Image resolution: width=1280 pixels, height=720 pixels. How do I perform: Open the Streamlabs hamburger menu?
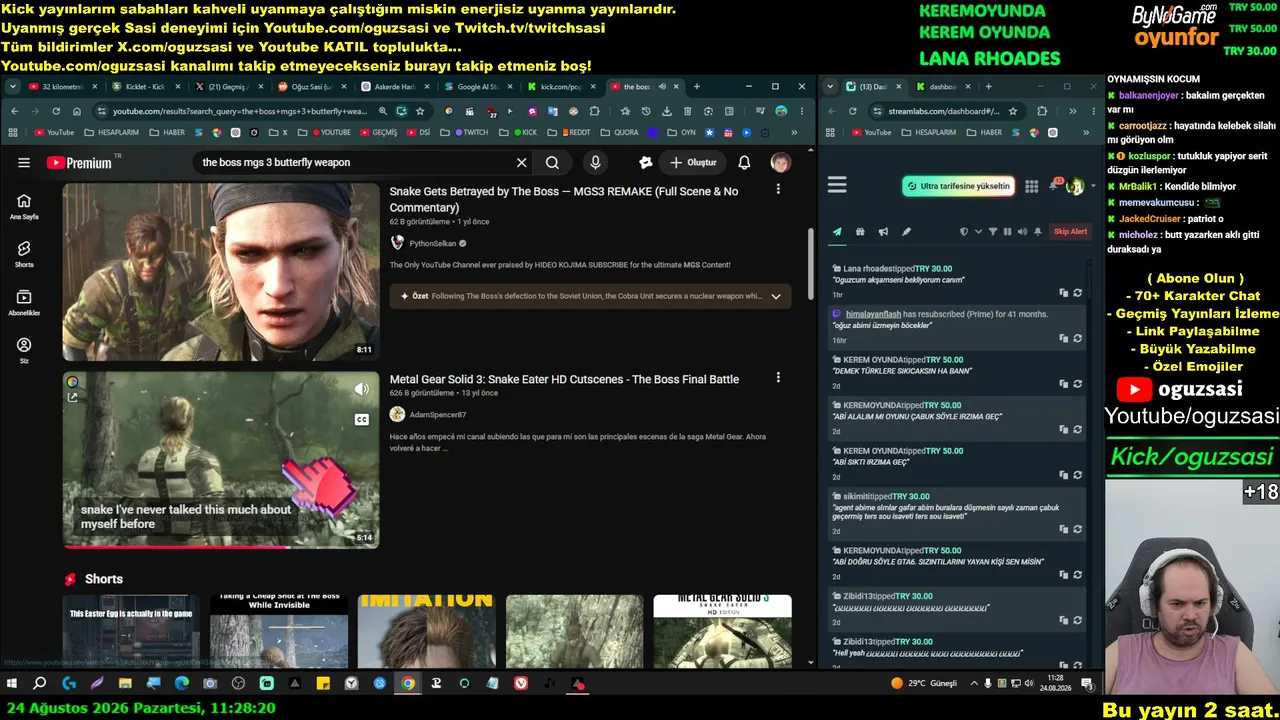pos(837,185)
